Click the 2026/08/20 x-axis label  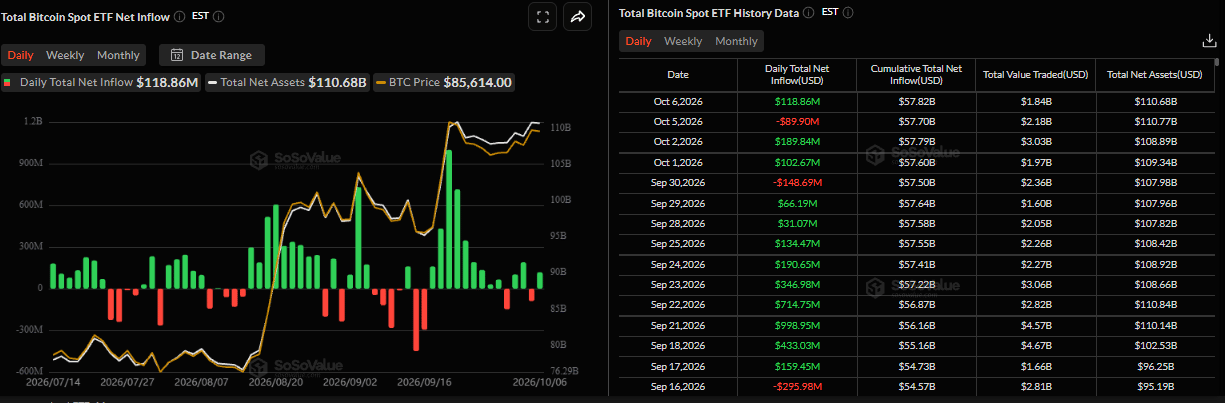pos(274,382)
